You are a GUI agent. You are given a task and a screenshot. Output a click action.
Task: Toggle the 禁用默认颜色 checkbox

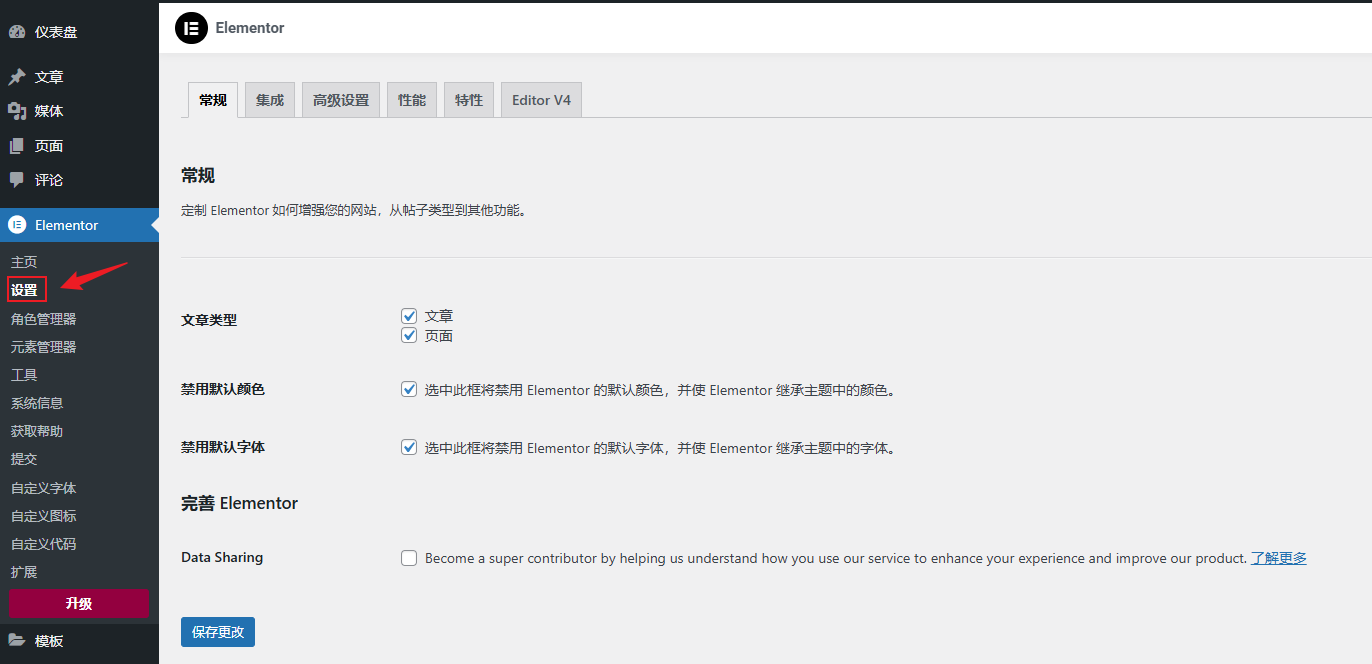(x=409, y=390)
